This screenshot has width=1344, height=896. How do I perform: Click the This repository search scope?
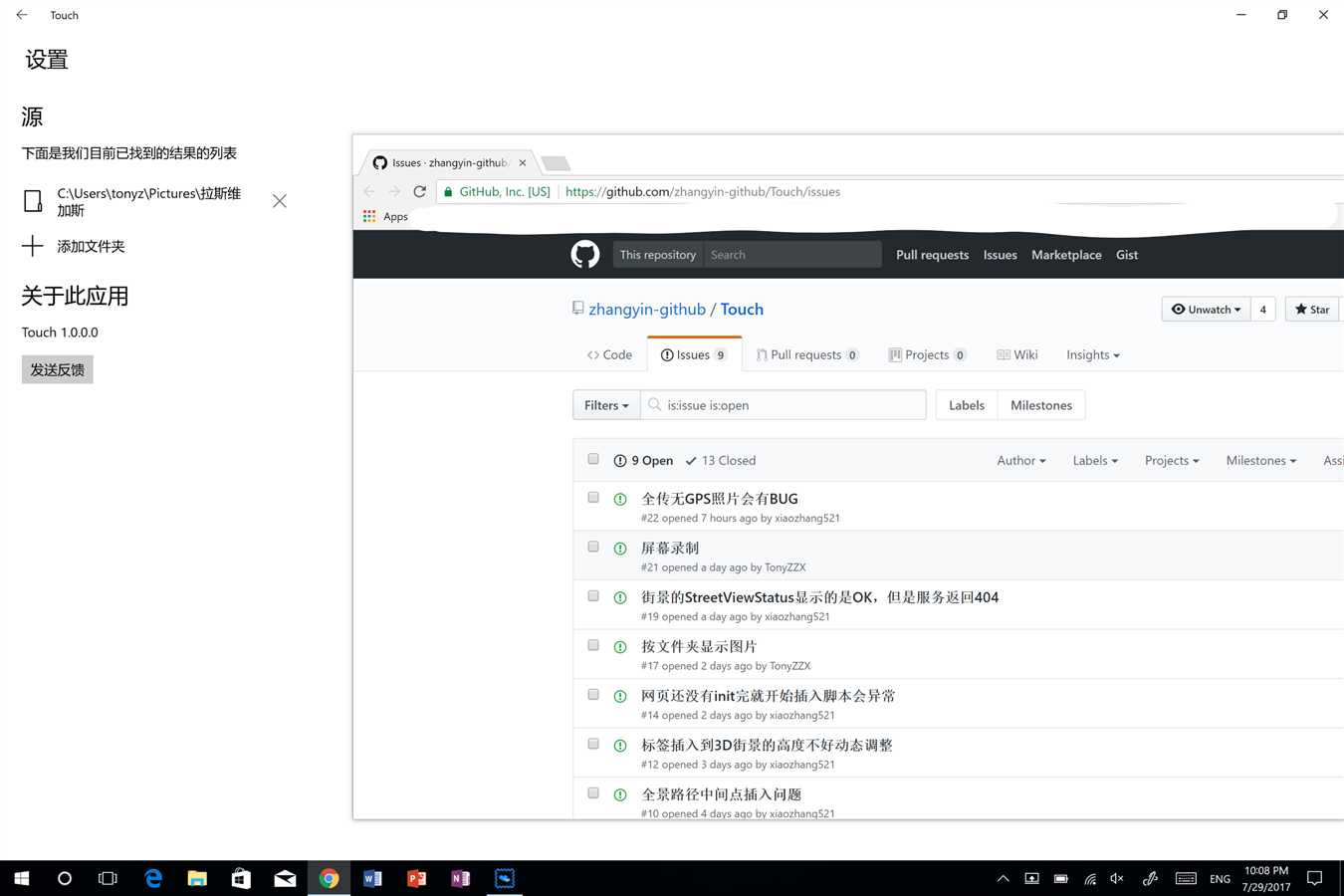pyautogui.click(x=658, y=255)
